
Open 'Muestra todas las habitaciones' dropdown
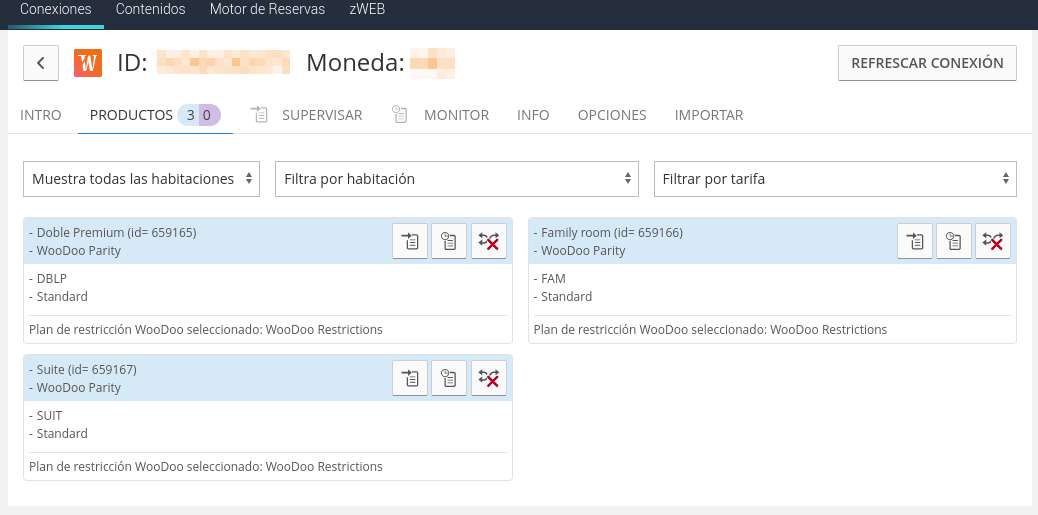(x=141, y=179)
